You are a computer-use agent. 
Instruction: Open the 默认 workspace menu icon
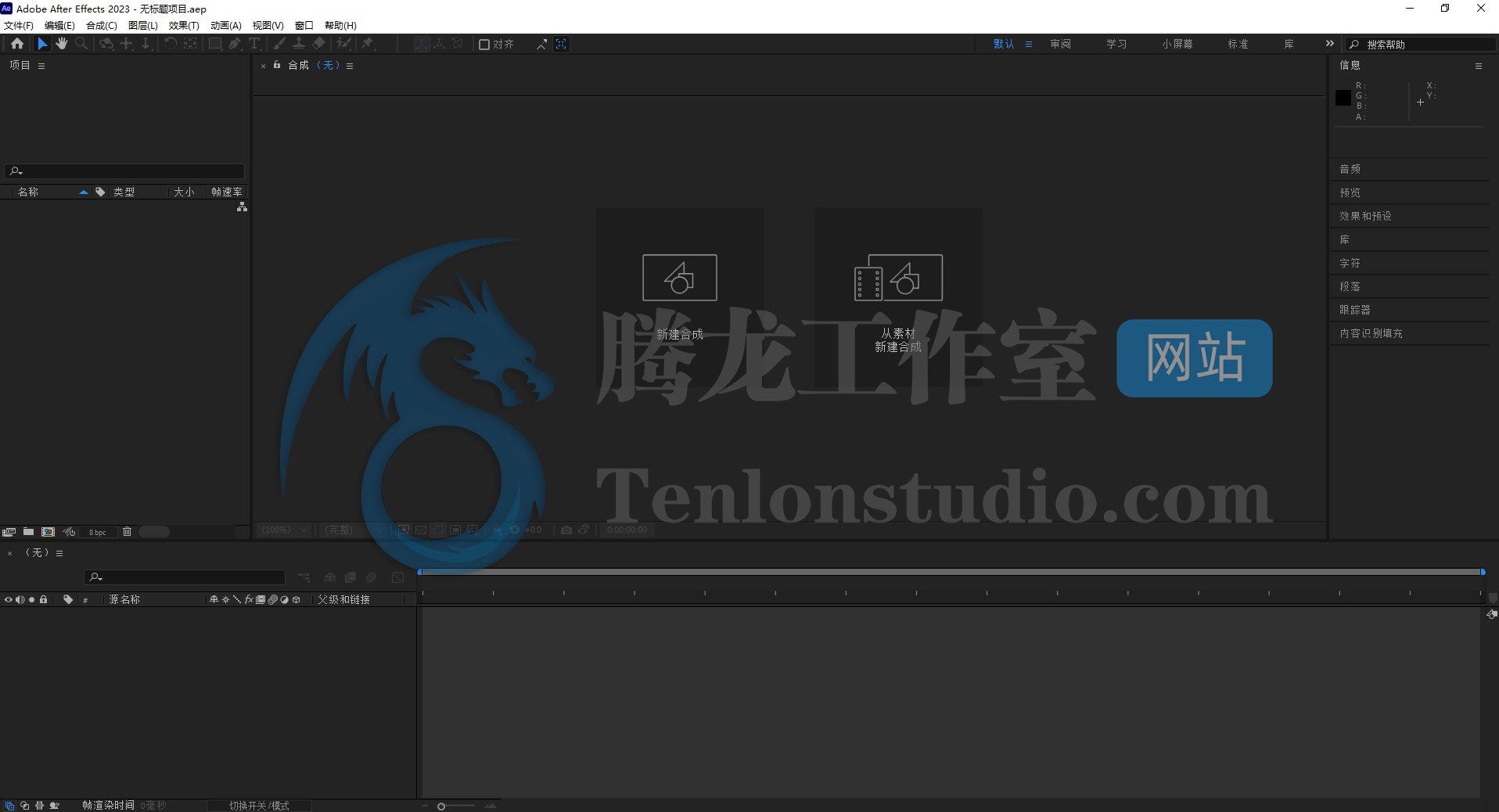pos(1029,45)
